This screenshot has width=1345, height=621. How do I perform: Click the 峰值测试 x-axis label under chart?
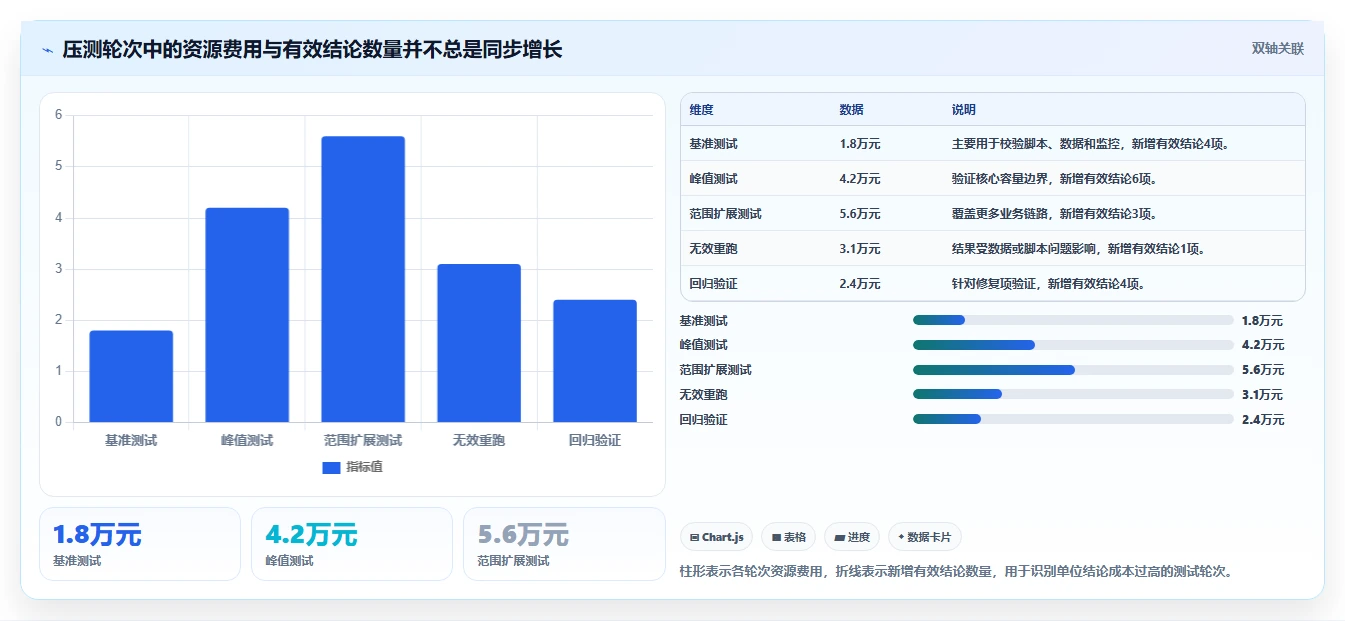[247, 440]
